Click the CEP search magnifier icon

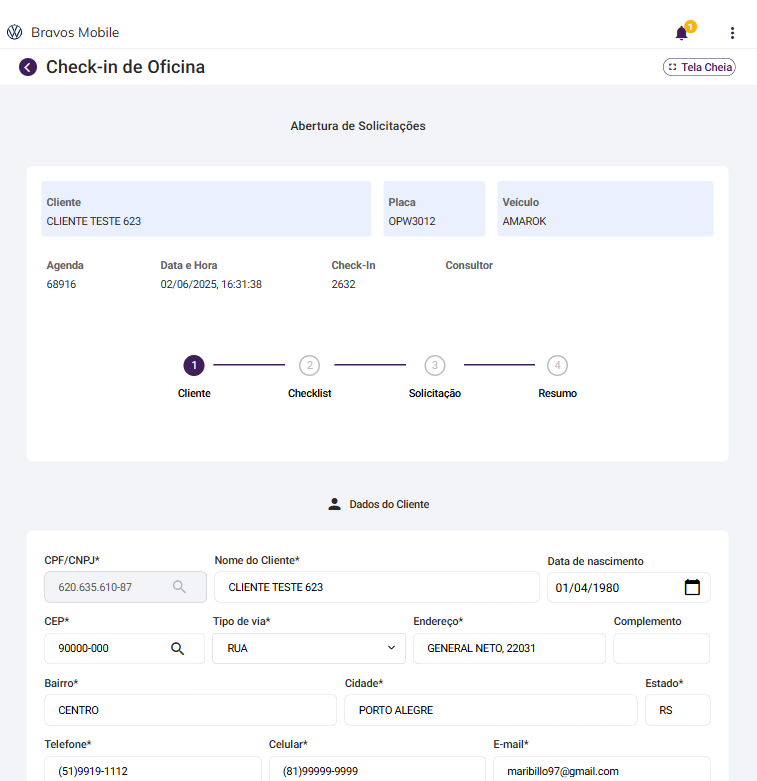177,648
